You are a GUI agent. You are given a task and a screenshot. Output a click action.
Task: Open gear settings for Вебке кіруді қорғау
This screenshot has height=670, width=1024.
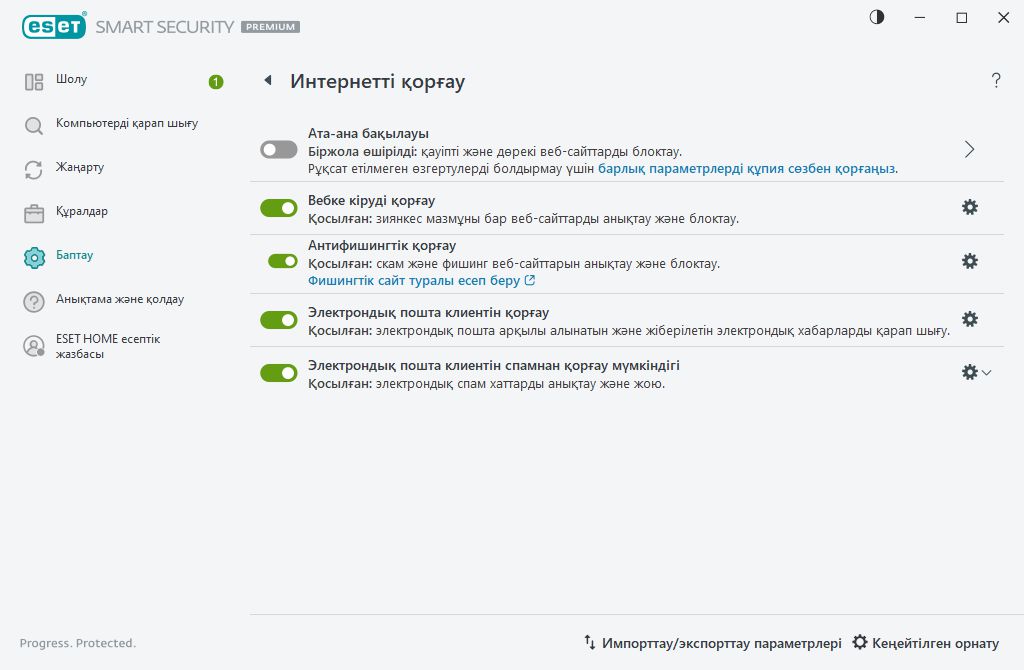[x=969, y=207]
